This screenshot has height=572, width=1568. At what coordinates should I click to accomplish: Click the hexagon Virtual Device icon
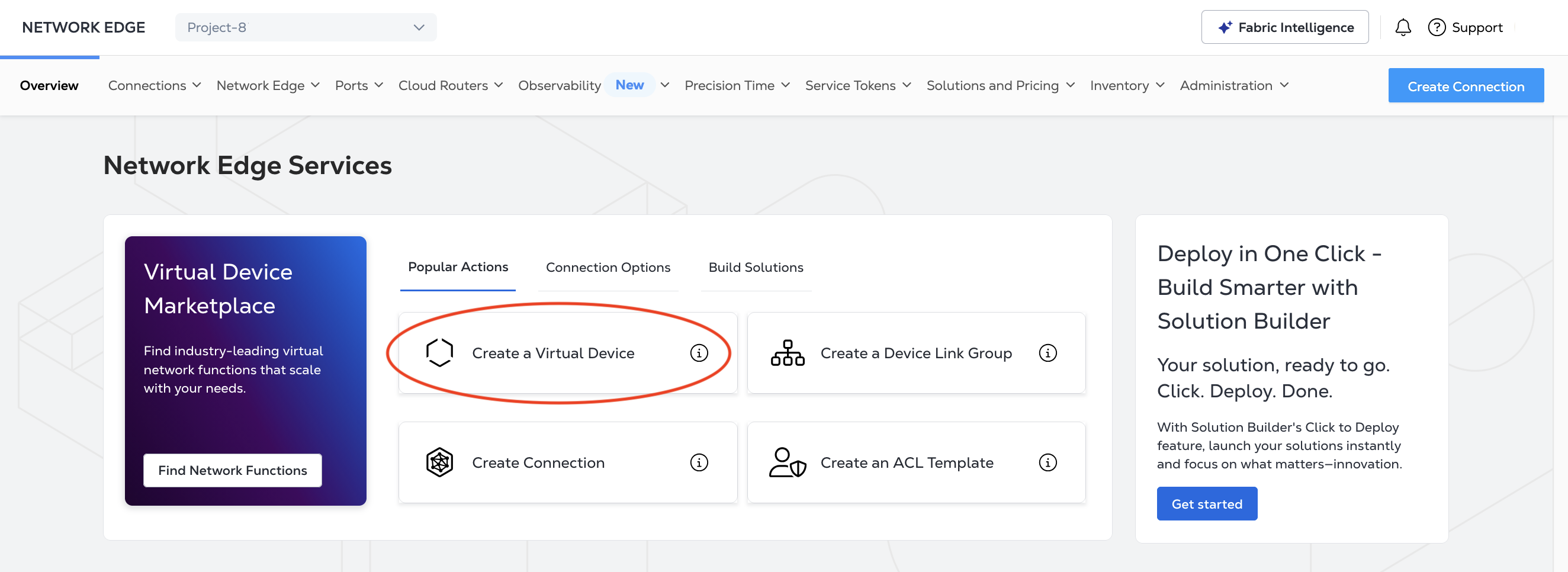click(439, 353)
